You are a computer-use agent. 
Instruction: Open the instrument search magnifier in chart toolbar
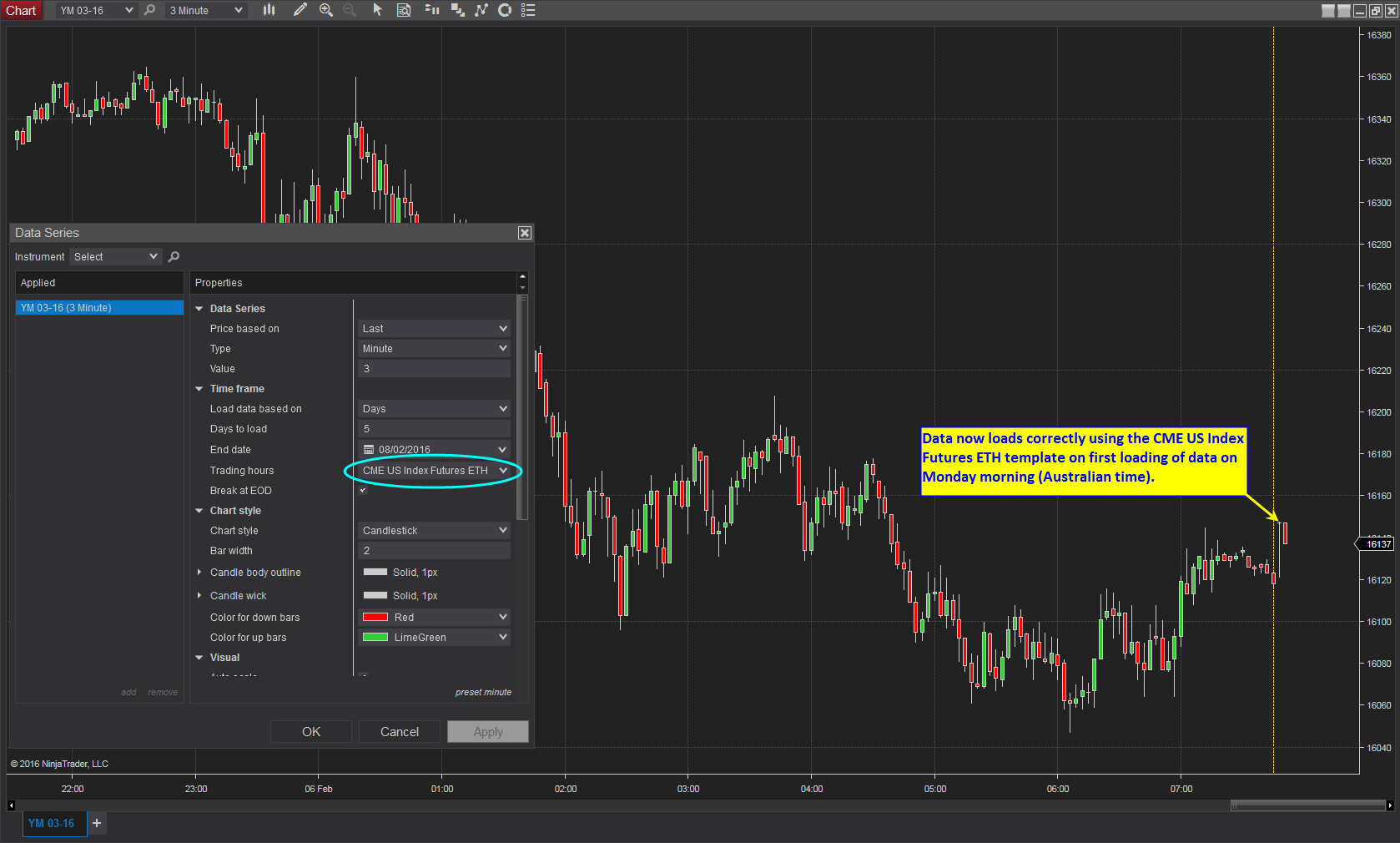click(x=150, y=10)
